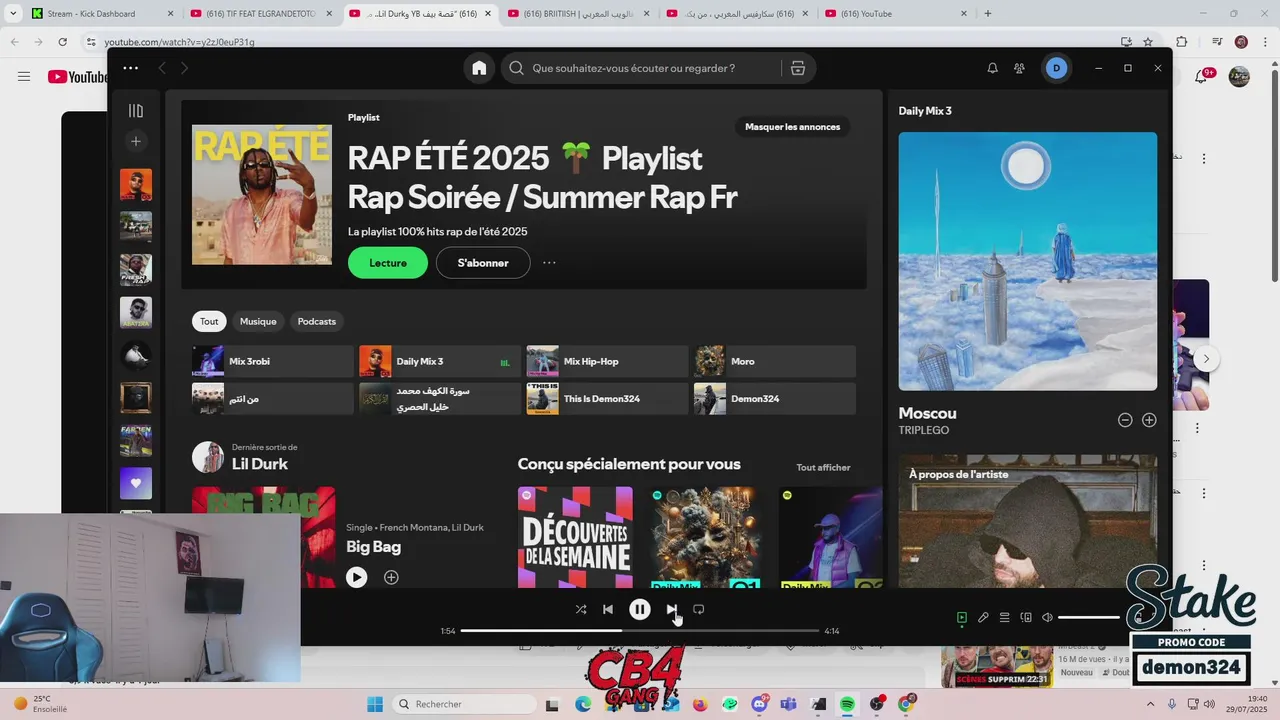This screenshot has height=720, width=1280.
Task: Show lyrics with microphone icon
Action: (983, 618)
